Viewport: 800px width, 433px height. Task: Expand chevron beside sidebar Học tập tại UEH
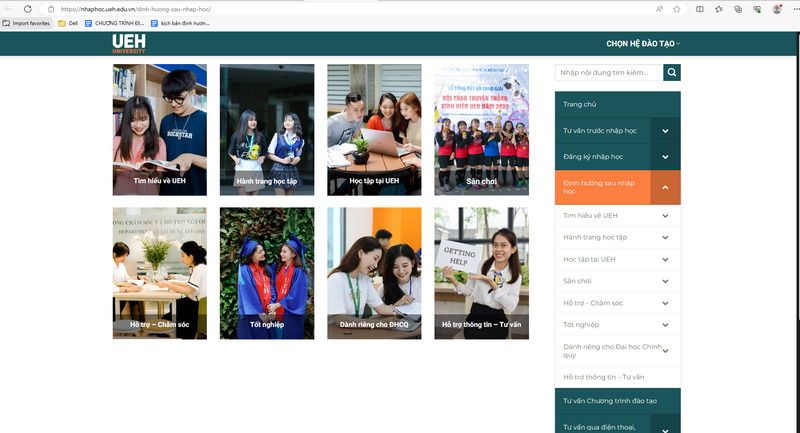665,260
